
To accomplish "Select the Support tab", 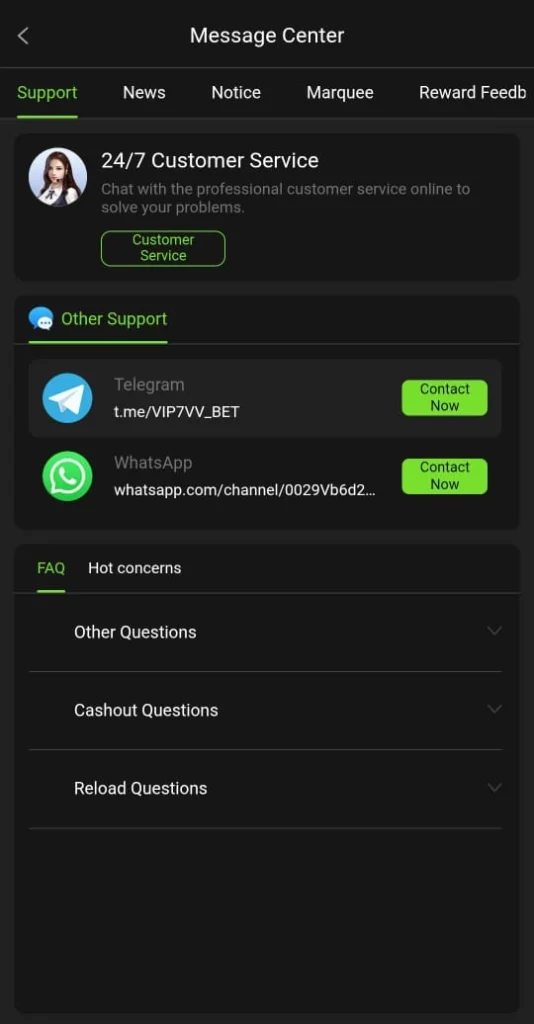I will (x=47, y=93).
